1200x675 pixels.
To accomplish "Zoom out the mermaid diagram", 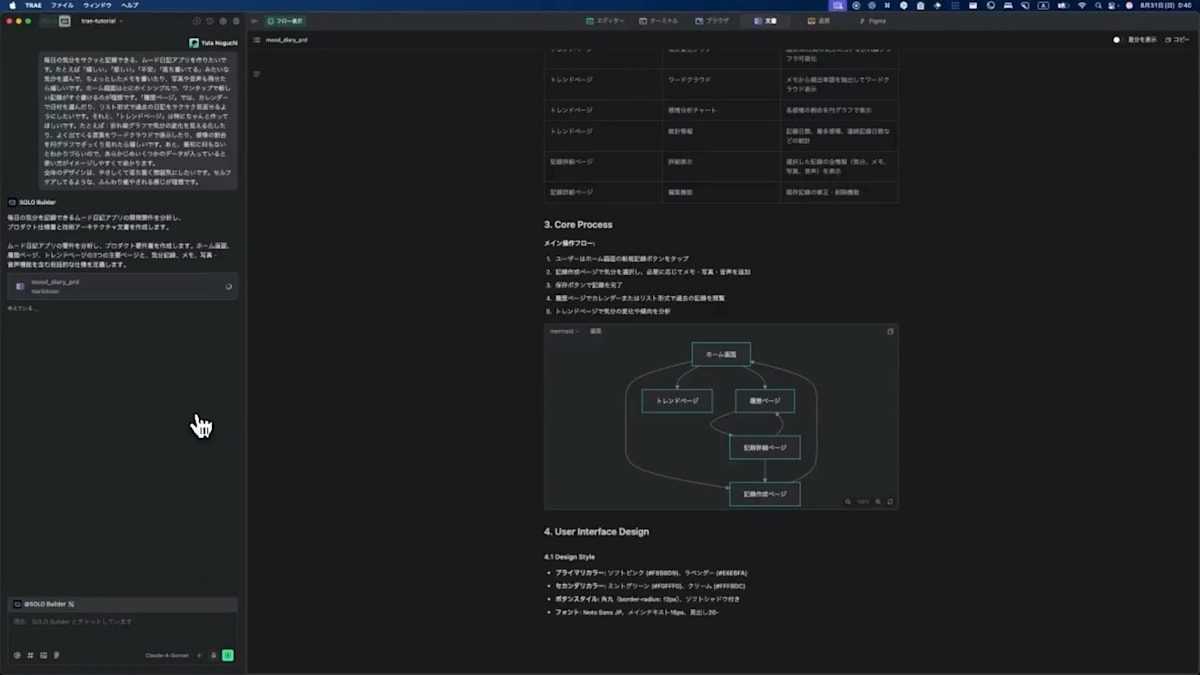I will [x=848, y=501].
